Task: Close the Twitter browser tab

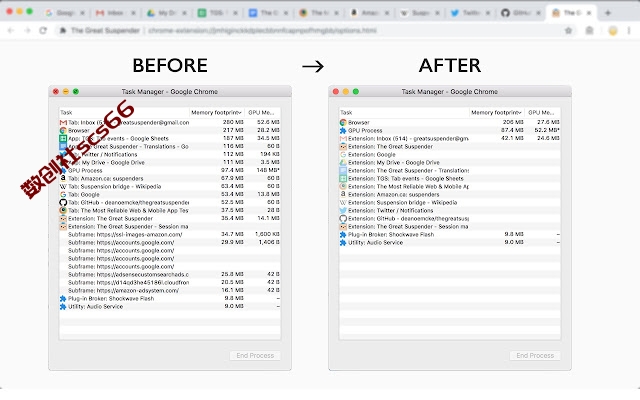Action: click(x=488, y=13)
